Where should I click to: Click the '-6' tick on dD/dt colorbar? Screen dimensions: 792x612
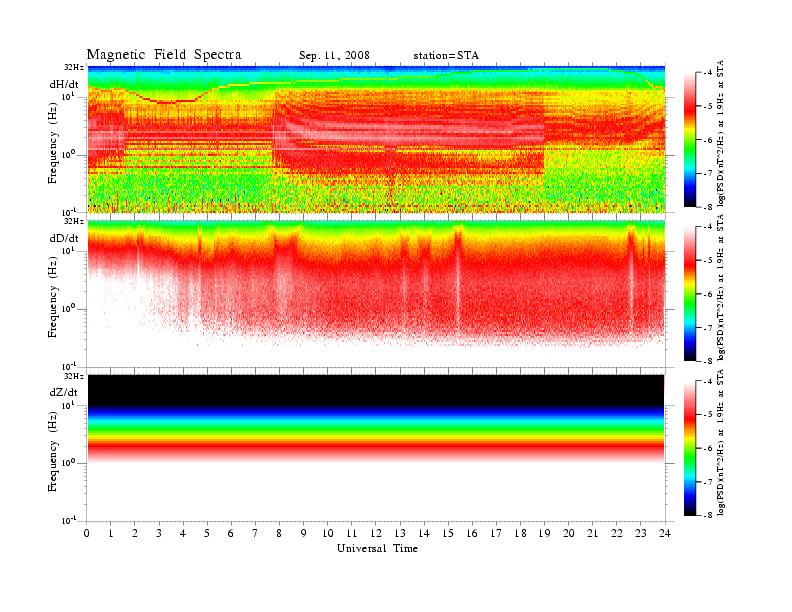pyautogui.click(x=708, y=294)
